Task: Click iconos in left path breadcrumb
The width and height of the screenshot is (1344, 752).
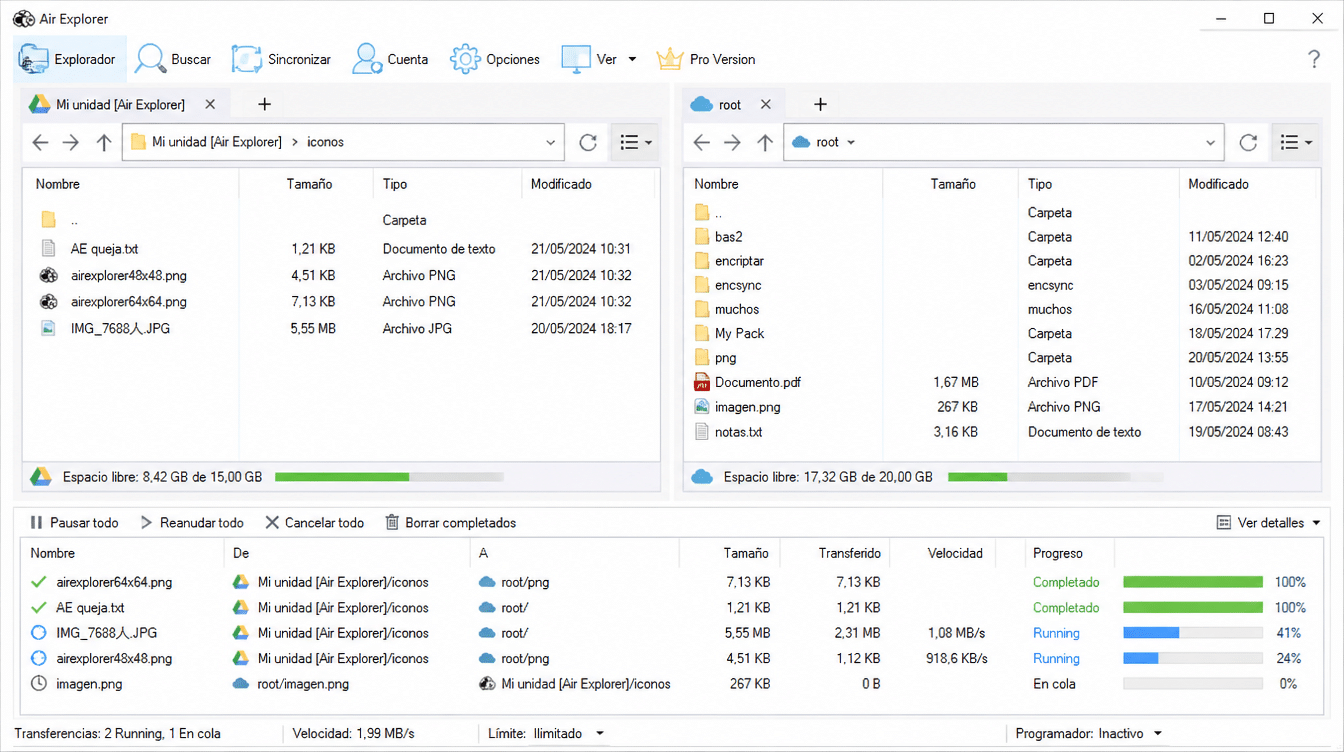Action: [x=325, y=142]
